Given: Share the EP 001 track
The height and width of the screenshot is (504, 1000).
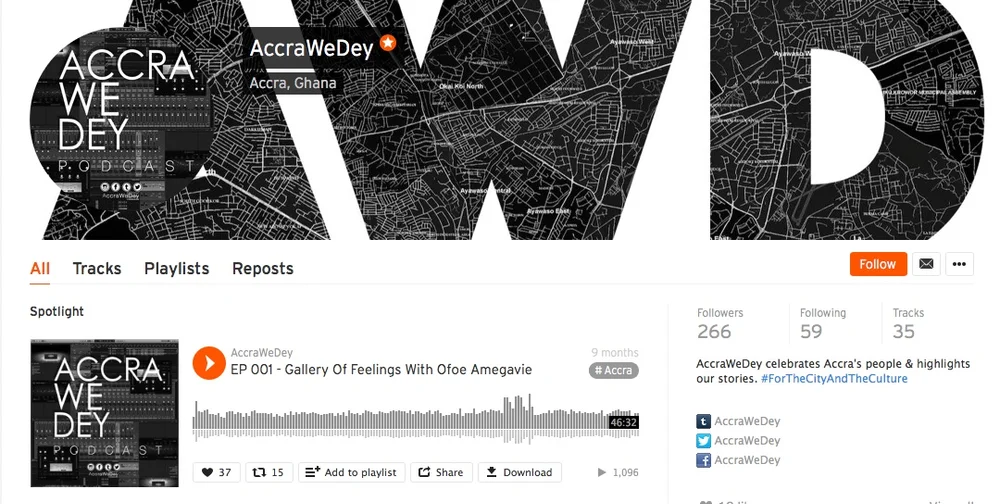Looking at the screenshot, I should click(441, 472).
